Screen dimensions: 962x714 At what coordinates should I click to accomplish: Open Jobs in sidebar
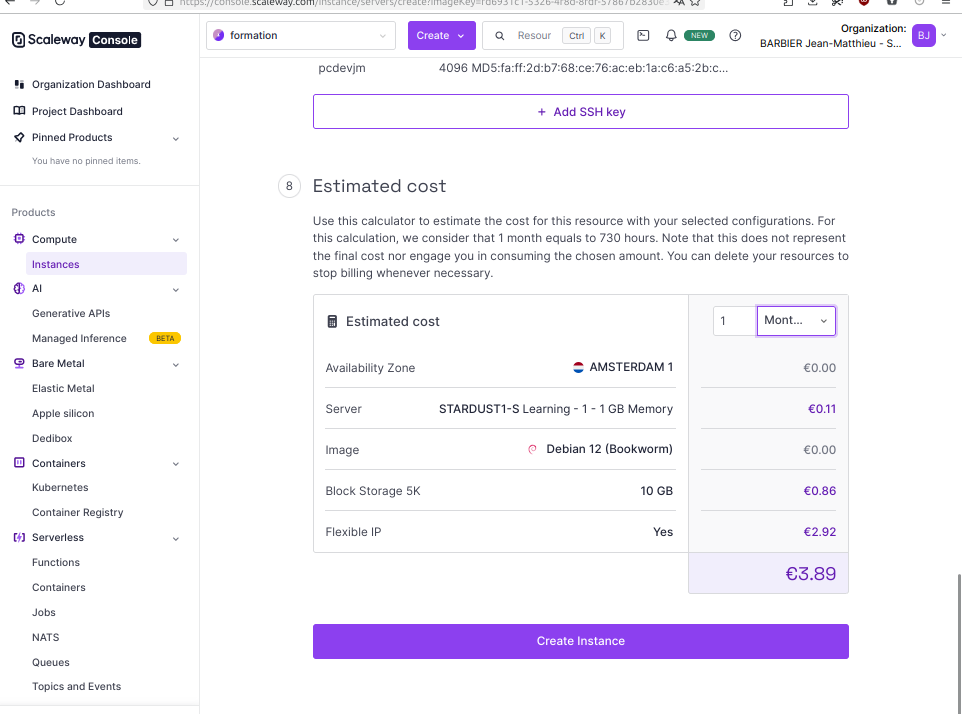coord(44,612)
